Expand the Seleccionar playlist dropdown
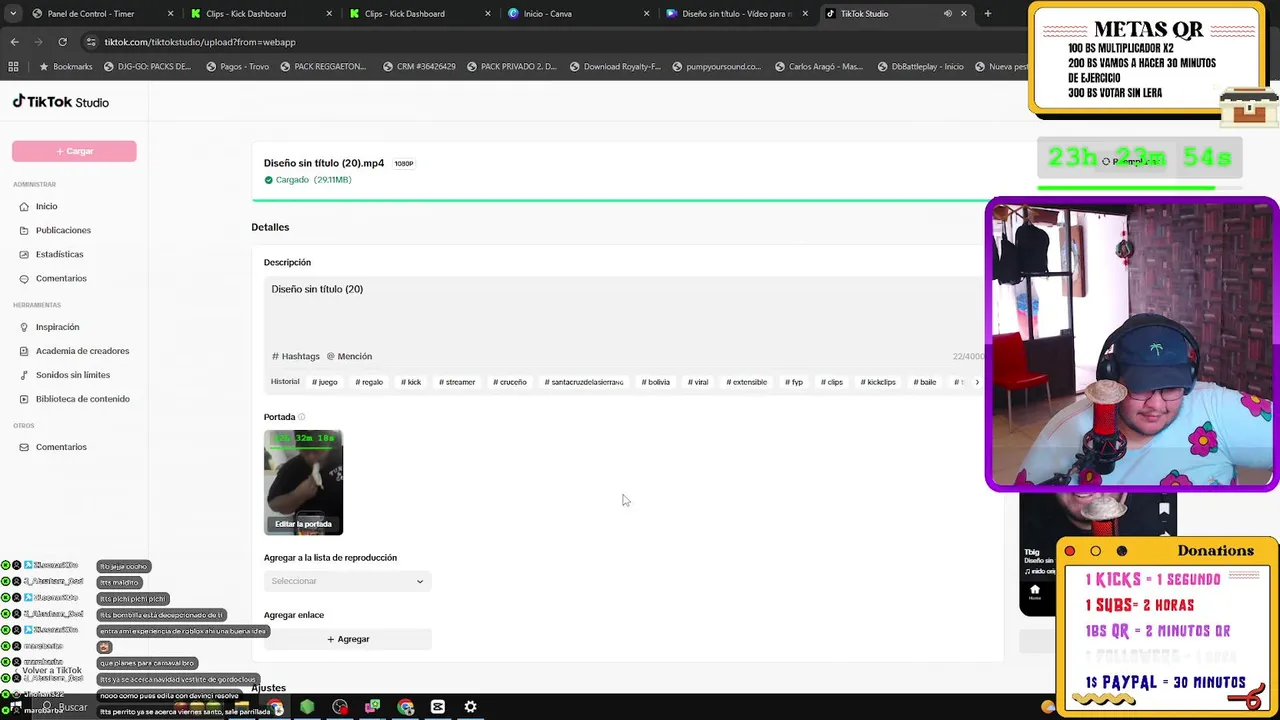This screenshot has width=1280, height=720. [x=347, y=581]
